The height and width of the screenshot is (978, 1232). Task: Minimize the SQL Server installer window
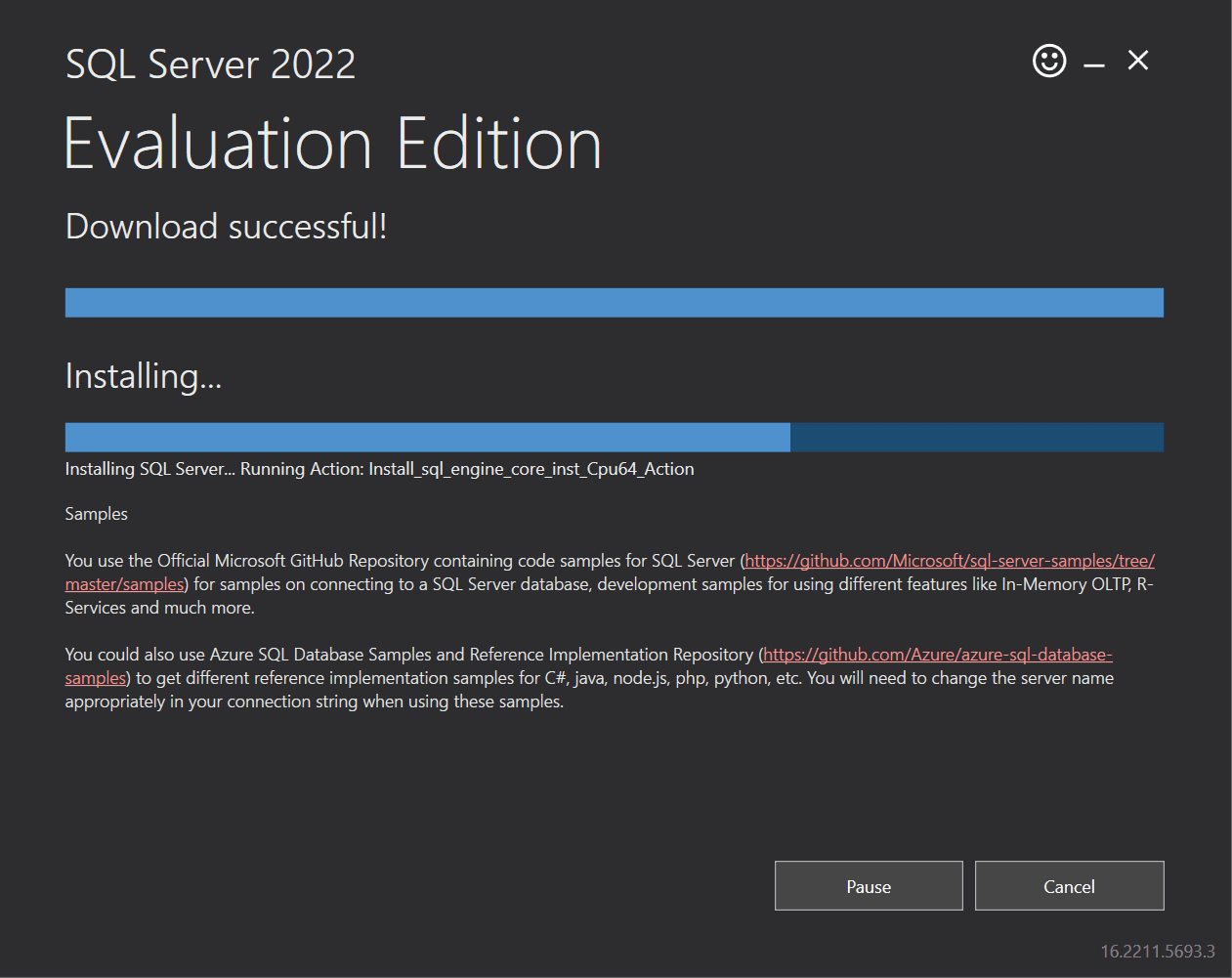pos(1094,64)
